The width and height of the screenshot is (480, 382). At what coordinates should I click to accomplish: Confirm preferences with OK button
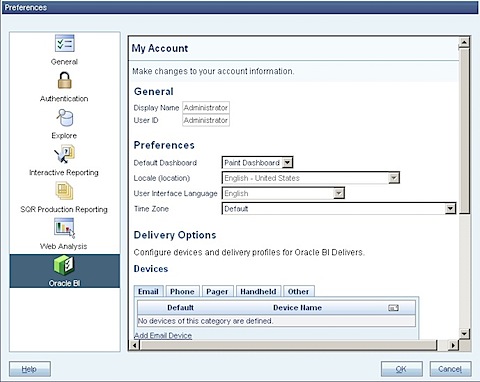(402, 369)
